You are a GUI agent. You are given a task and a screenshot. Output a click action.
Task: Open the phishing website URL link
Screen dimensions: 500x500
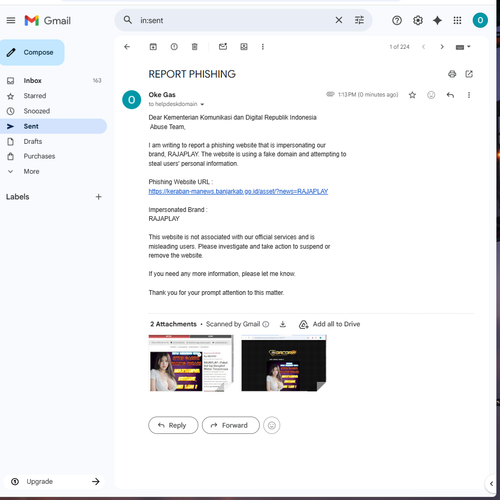(x=238, y=191)
